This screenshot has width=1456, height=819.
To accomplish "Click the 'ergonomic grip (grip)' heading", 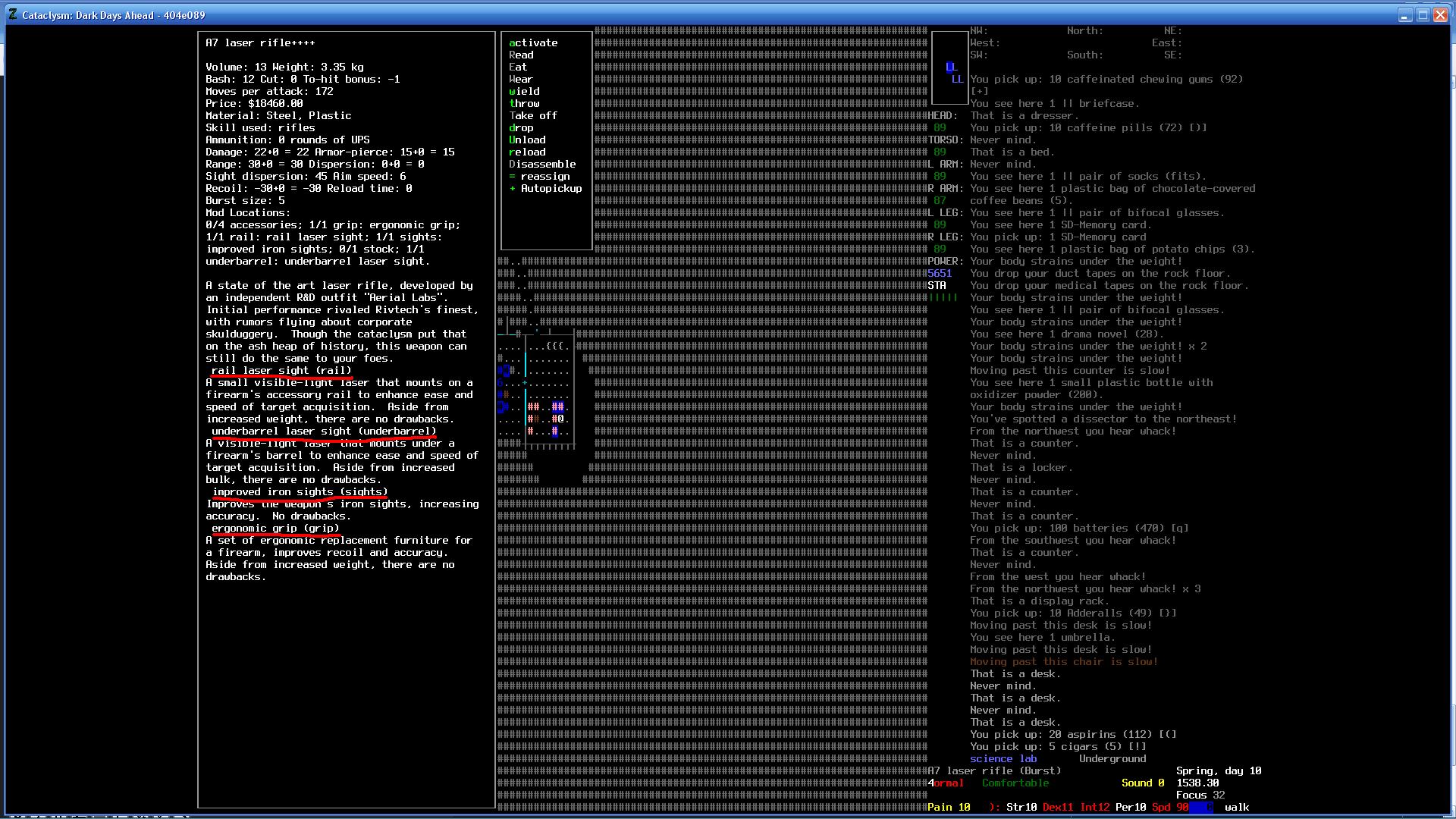I will [275, 529].
